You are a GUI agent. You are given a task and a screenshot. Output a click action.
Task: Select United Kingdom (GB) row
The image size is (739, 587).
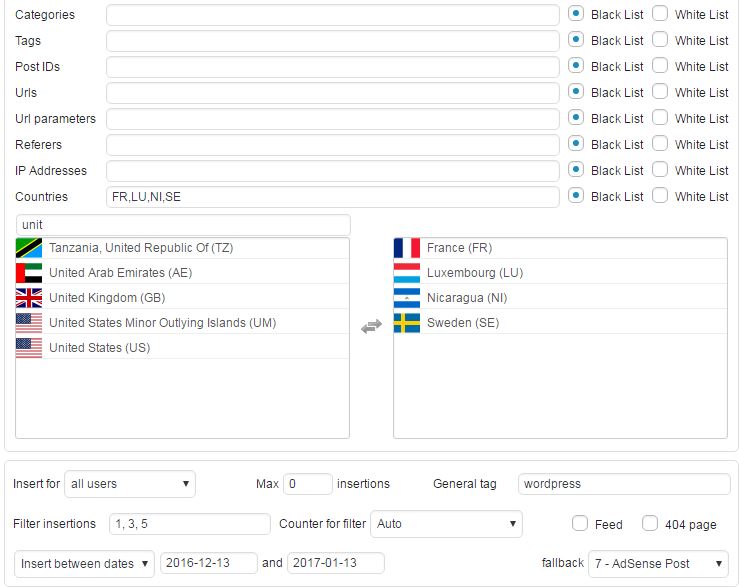[182, 298]
